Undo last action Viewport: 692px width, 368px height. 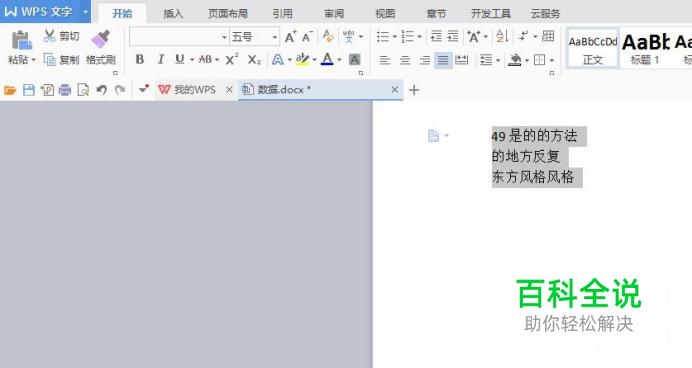[x=102, y=90]
